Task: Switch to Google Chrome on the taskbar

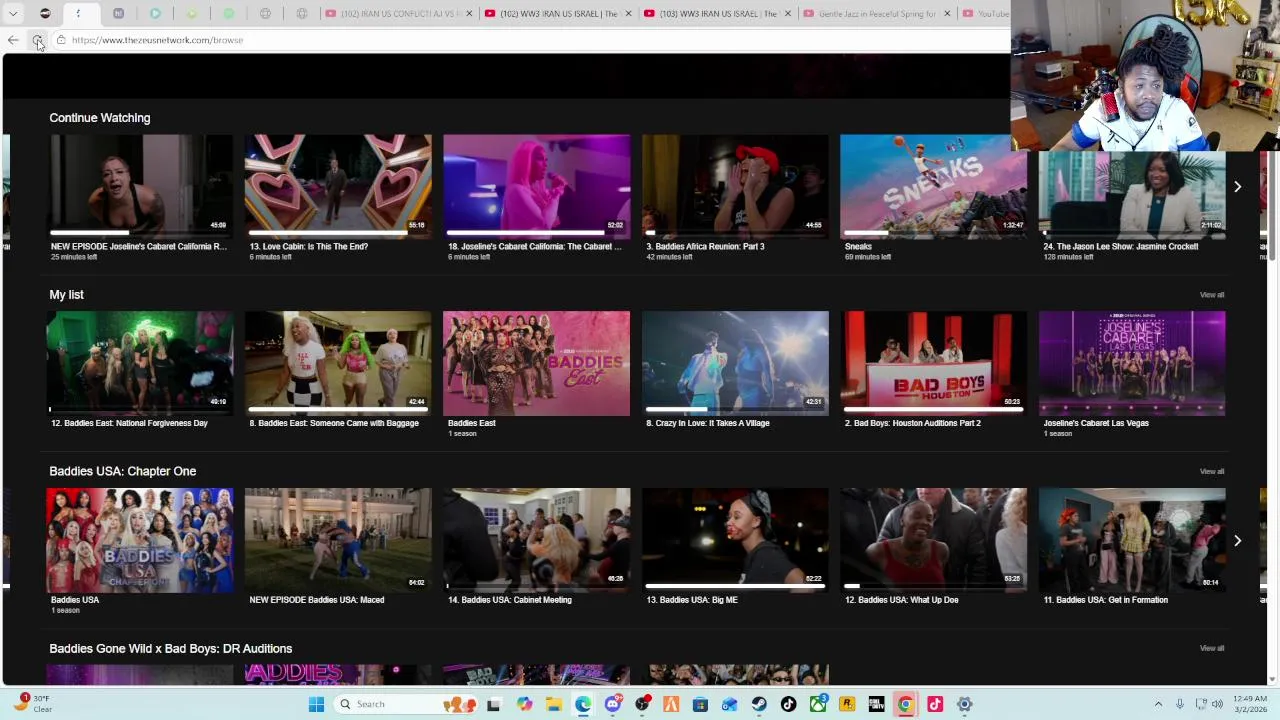Action: tap(905, 704)
